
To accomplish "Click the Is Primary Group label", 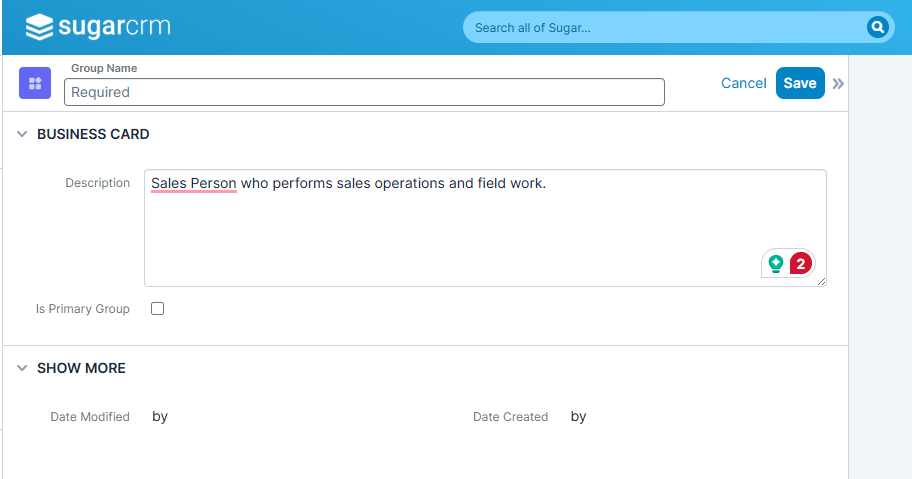I will tap(83, 309).
